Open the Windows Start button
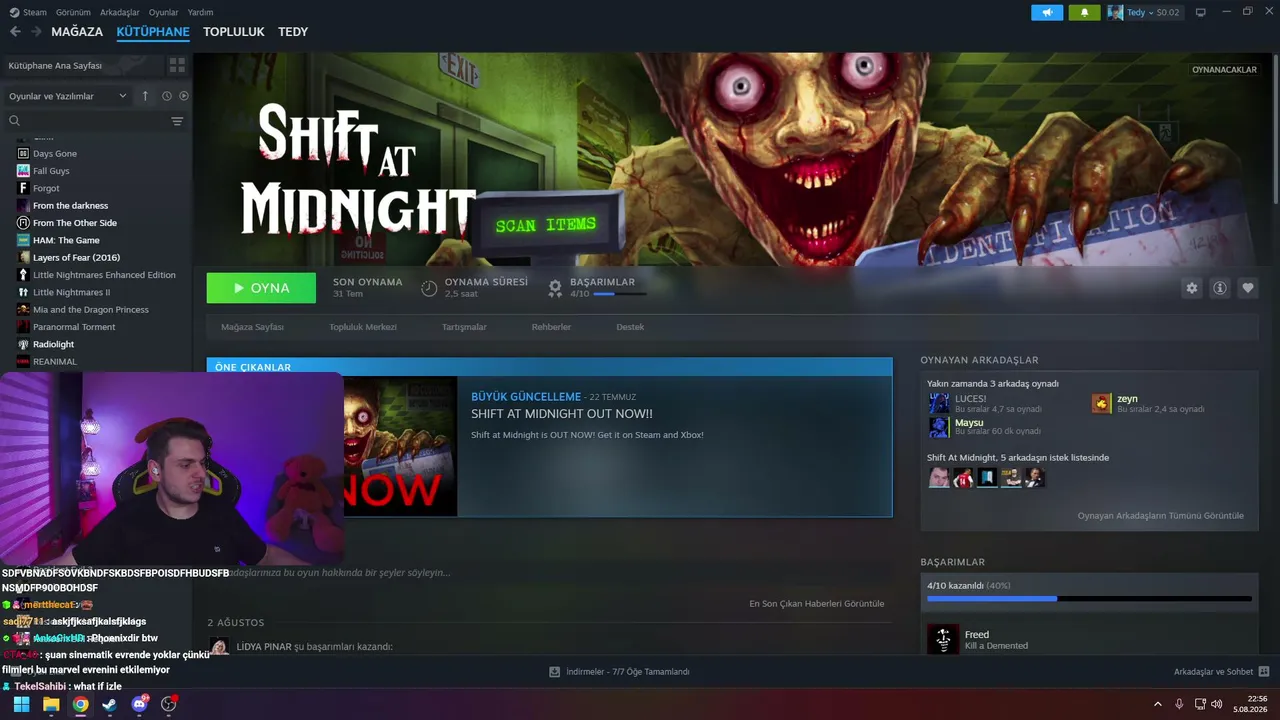 [x=21, y=704]
